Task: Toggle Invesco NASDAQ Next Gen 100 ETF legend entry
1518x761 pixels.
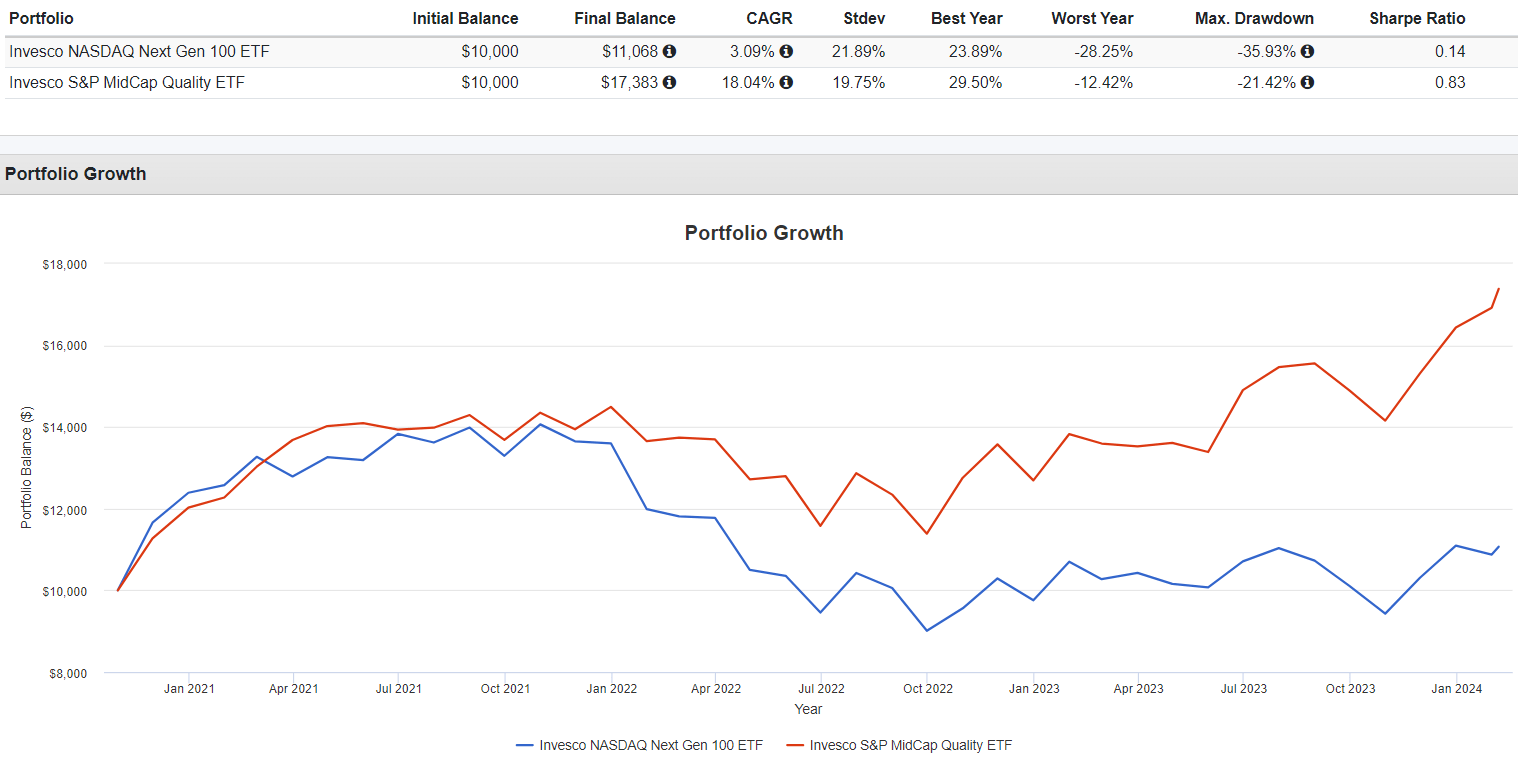Action: (640, 745)
